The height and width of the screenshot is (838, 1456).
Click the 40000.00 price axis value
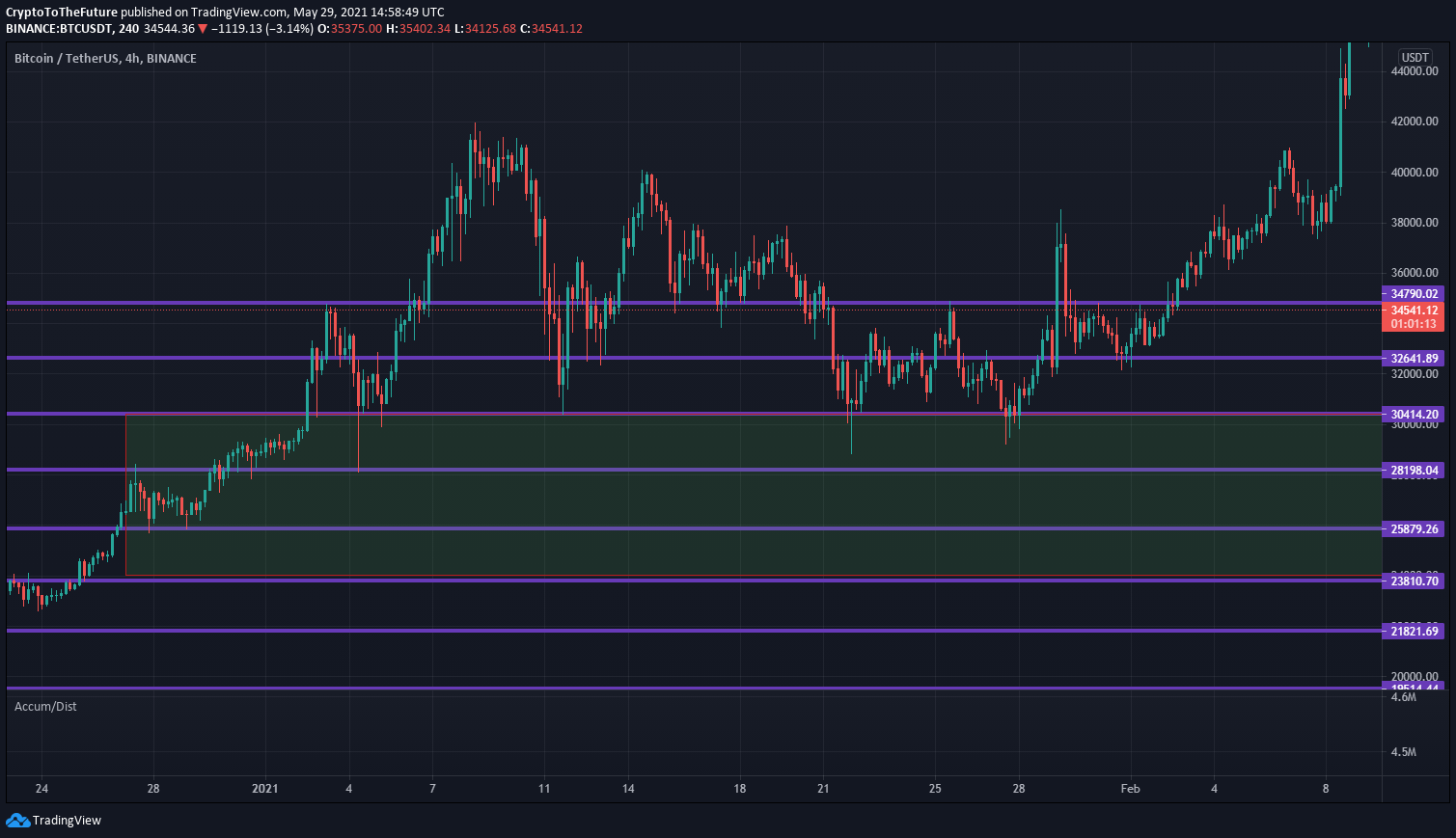click(1415, 173)
